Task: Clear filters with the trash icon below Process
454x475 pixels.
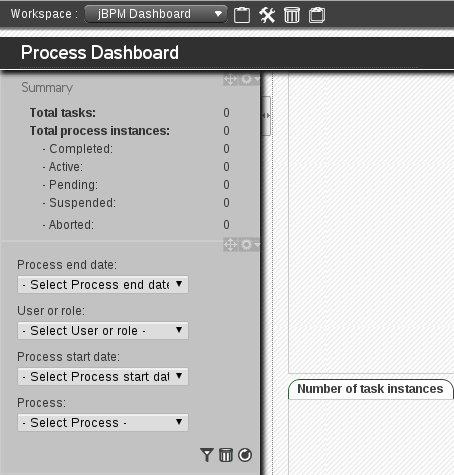Action: pyautogui.click(x=226, y=455)
